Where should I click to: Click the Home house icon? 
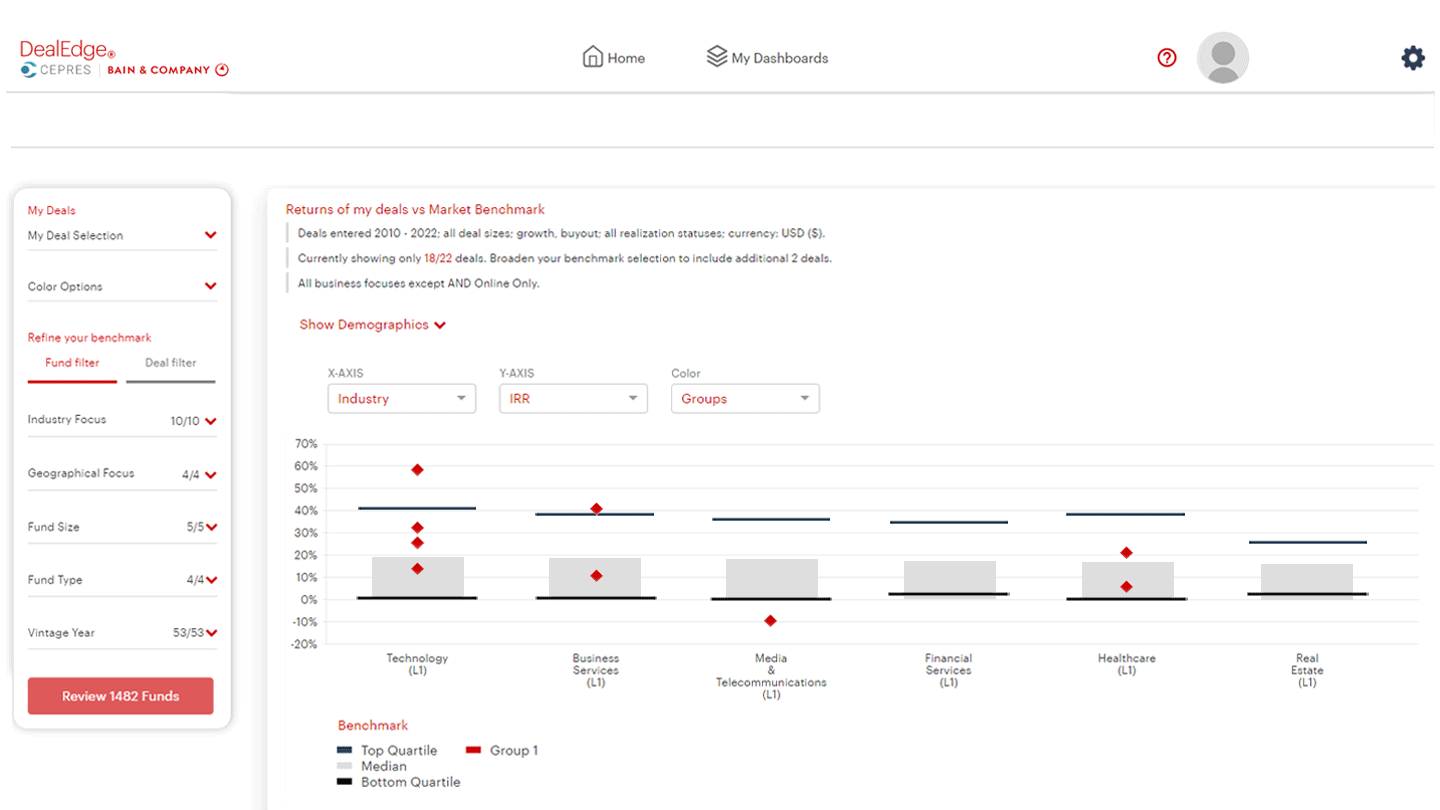coord(593,57)
